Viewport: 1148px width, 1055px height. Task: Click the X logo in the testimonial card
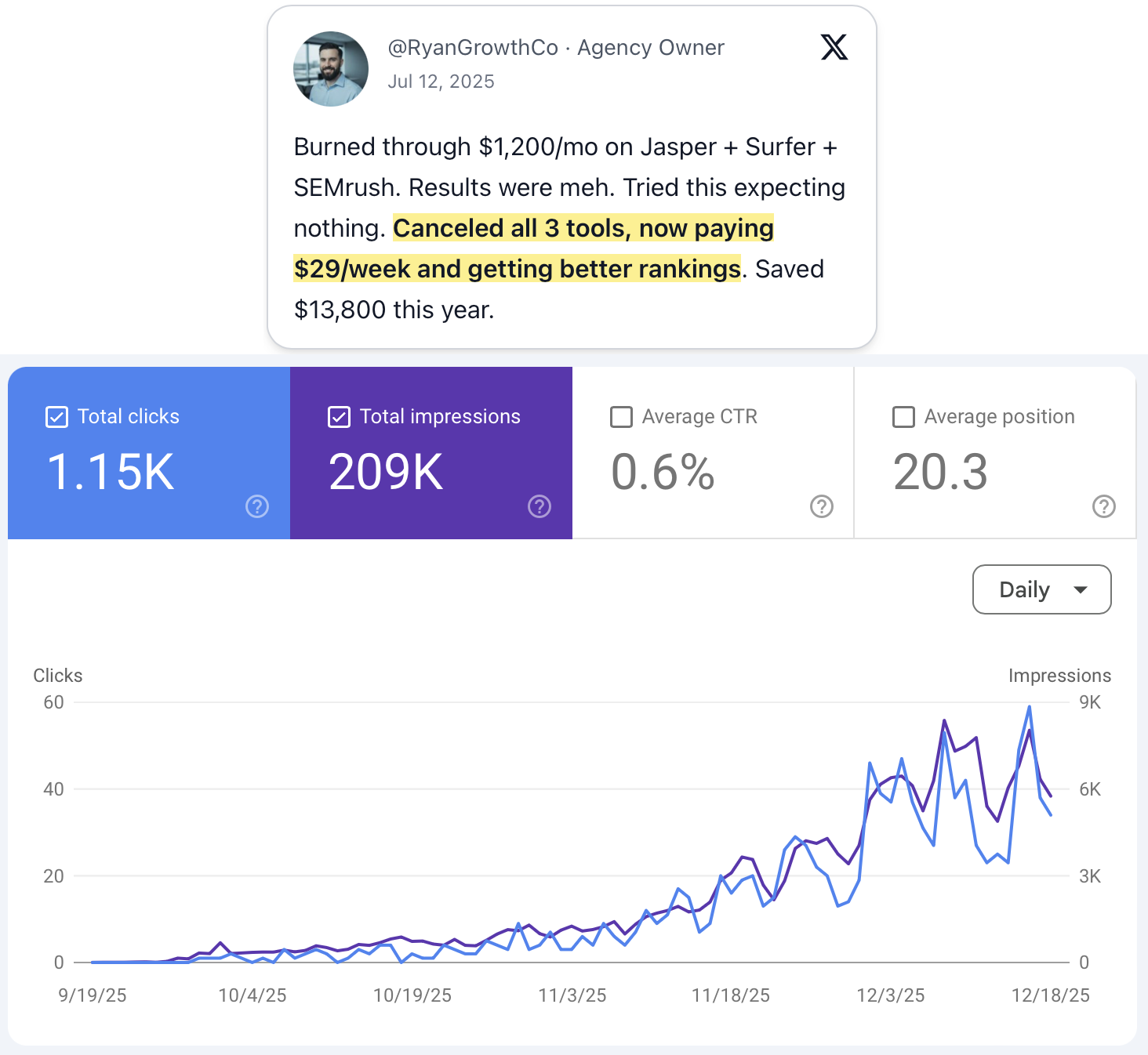point(834,47)
